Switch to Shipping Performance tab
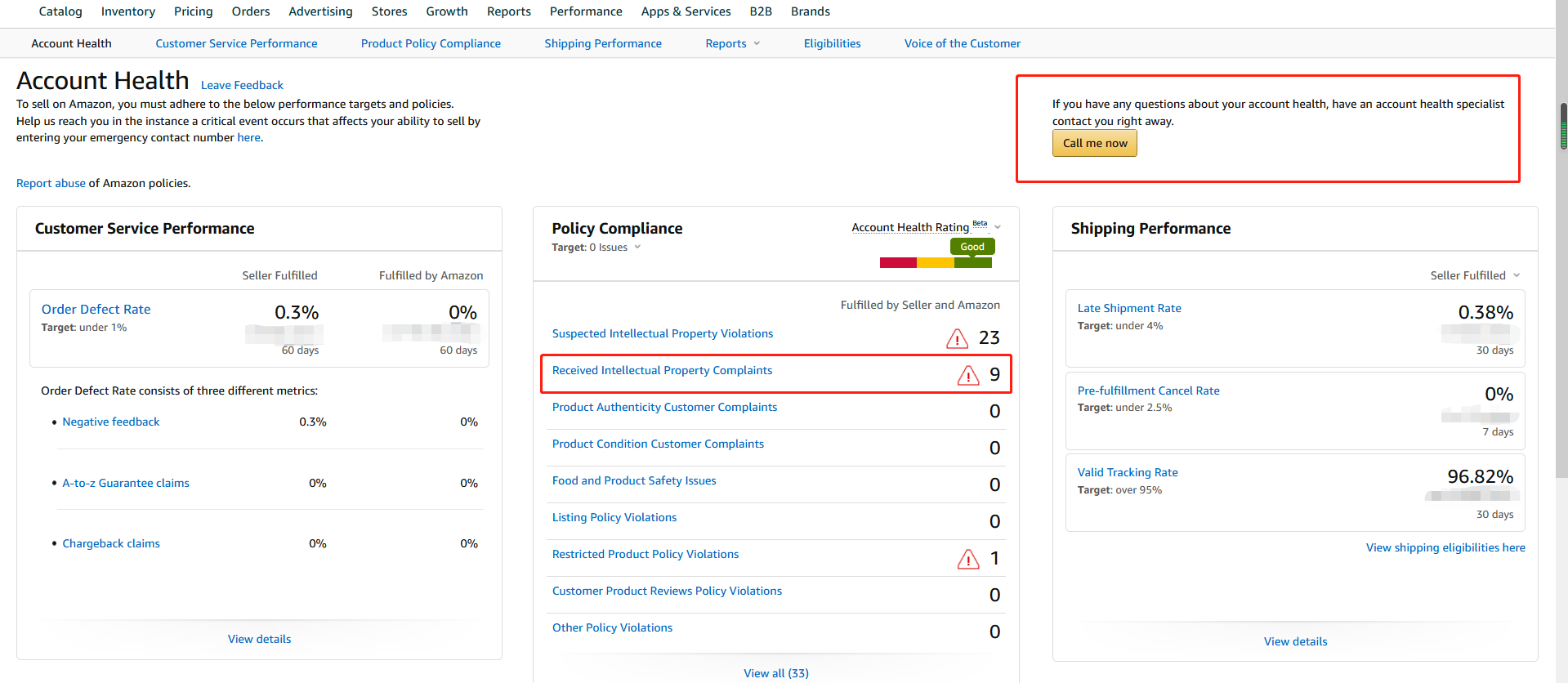Viewport: 1568px width, 683px height. pyautogui.click(x=603, y=43)
